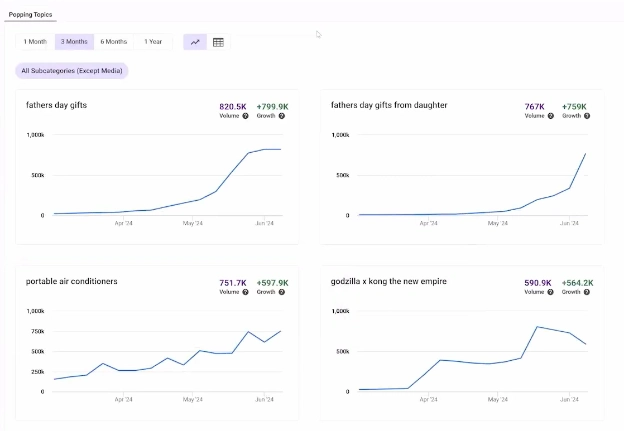Open the Popping Topics tab
This screenshot has height=431, width=624.
[31, 15]
